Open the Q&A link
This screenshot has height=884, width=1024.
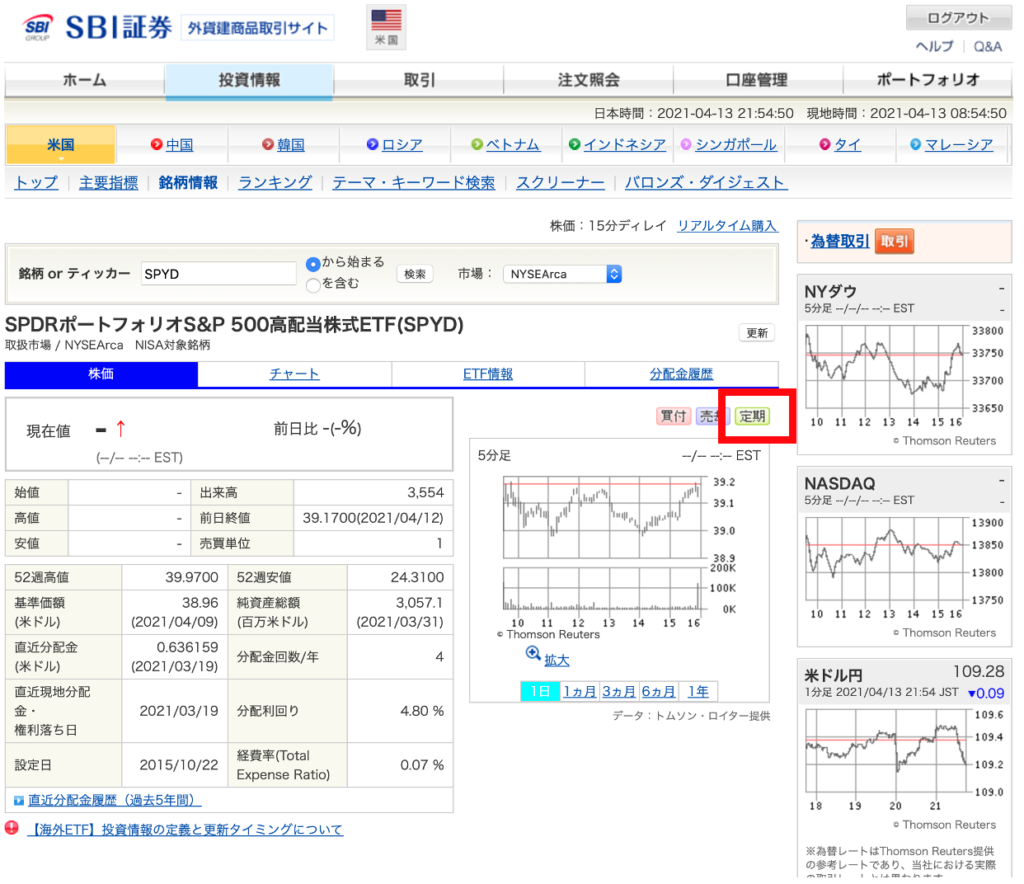(987, 46)
